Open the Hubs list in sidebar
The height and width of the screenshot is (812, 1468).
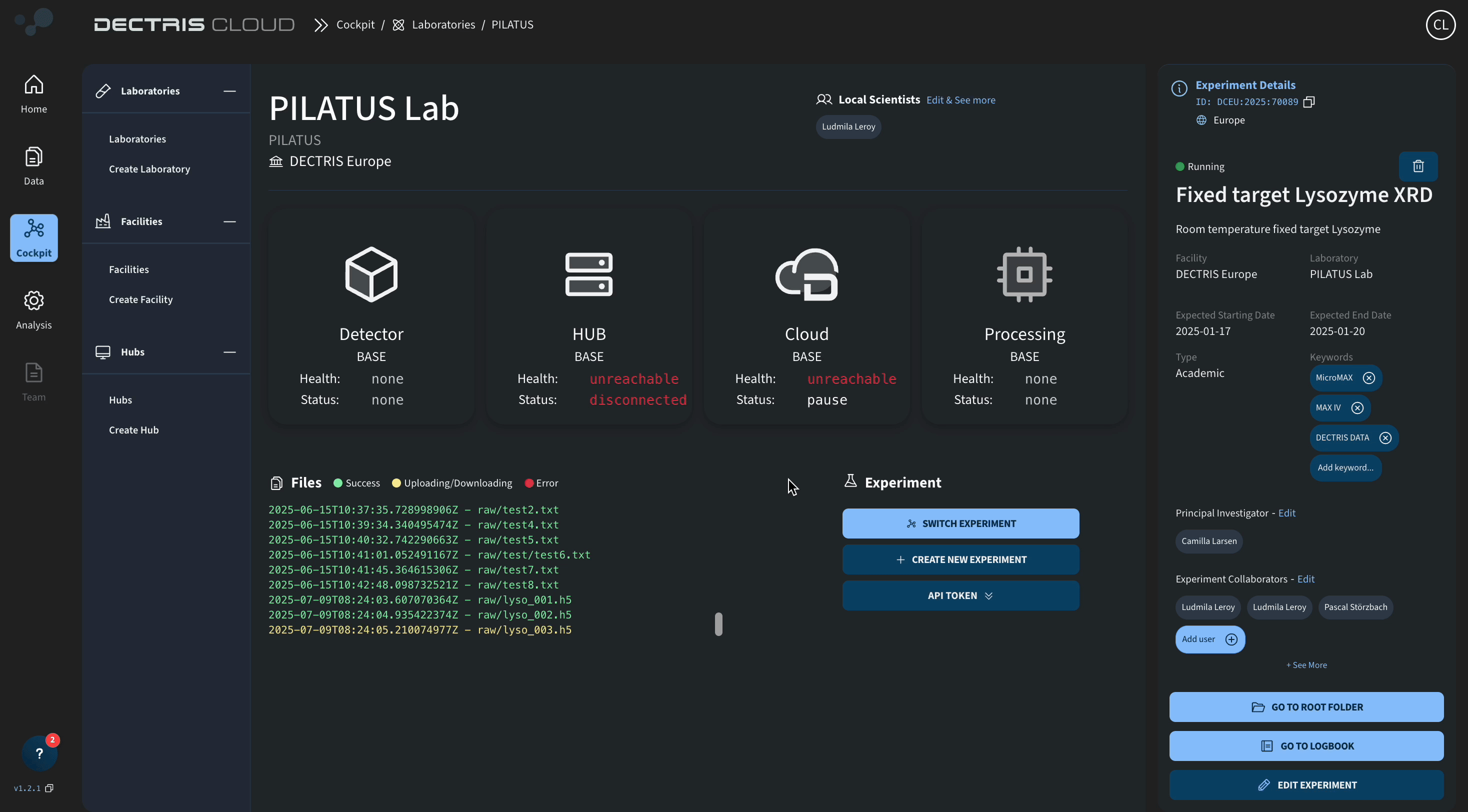point(120,400)
